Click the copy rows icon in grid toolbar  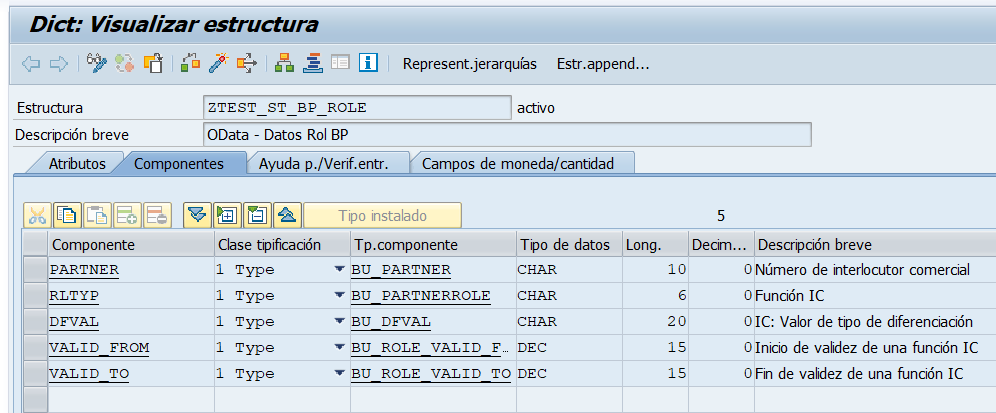[67, 215]
